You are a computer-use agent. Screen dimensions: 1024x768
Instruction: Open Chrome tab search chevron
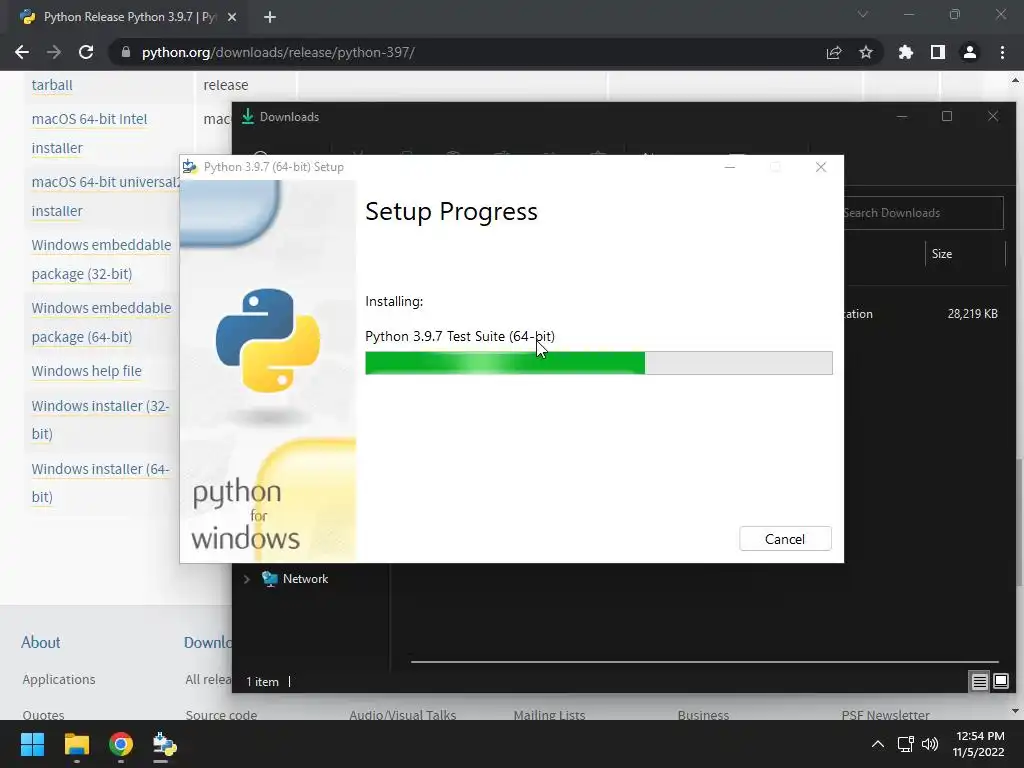coord(863,14)
